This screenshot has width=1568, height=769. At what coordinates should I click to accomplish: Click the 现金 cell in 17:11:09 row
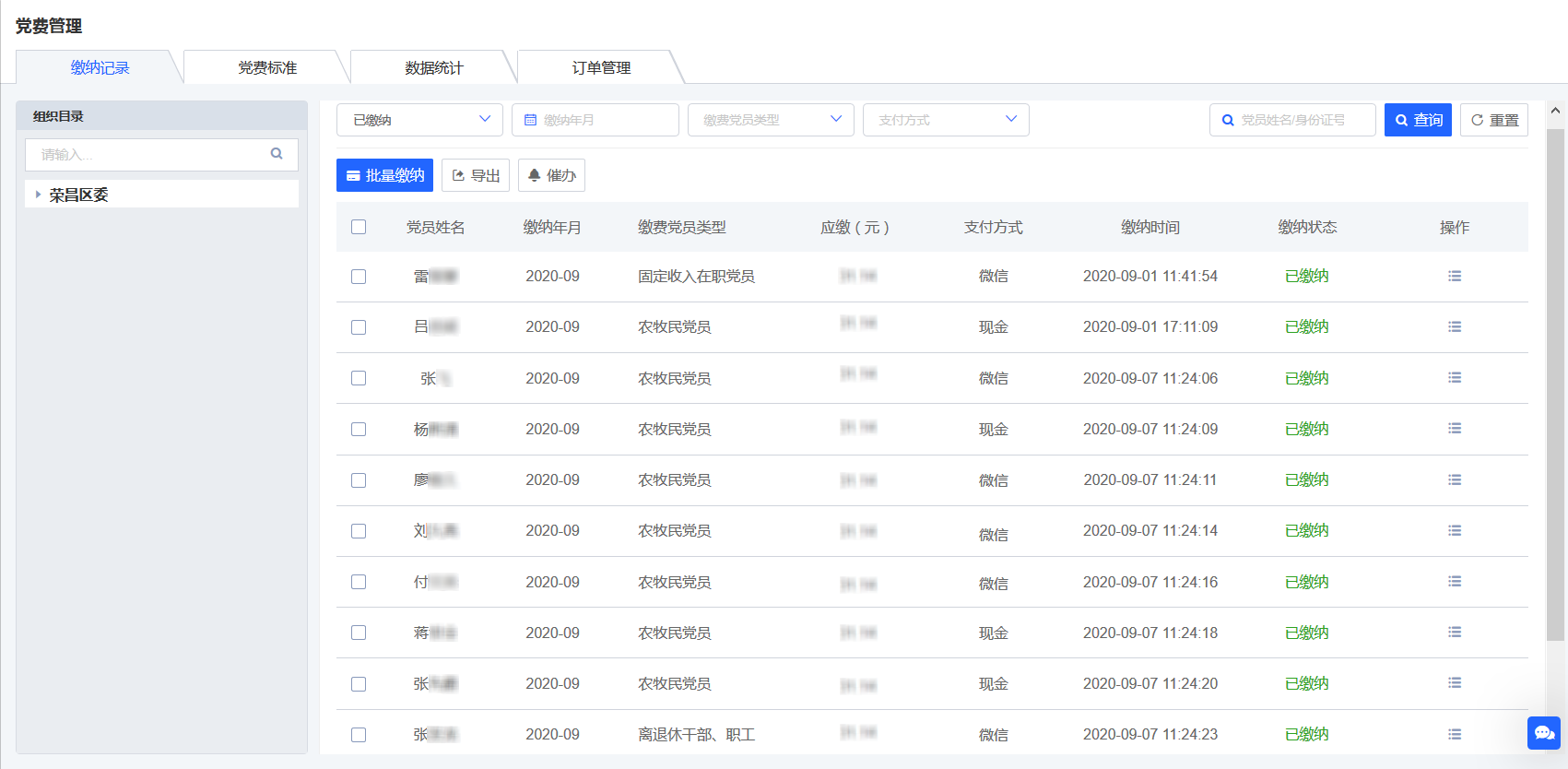[x=993, y=326]
